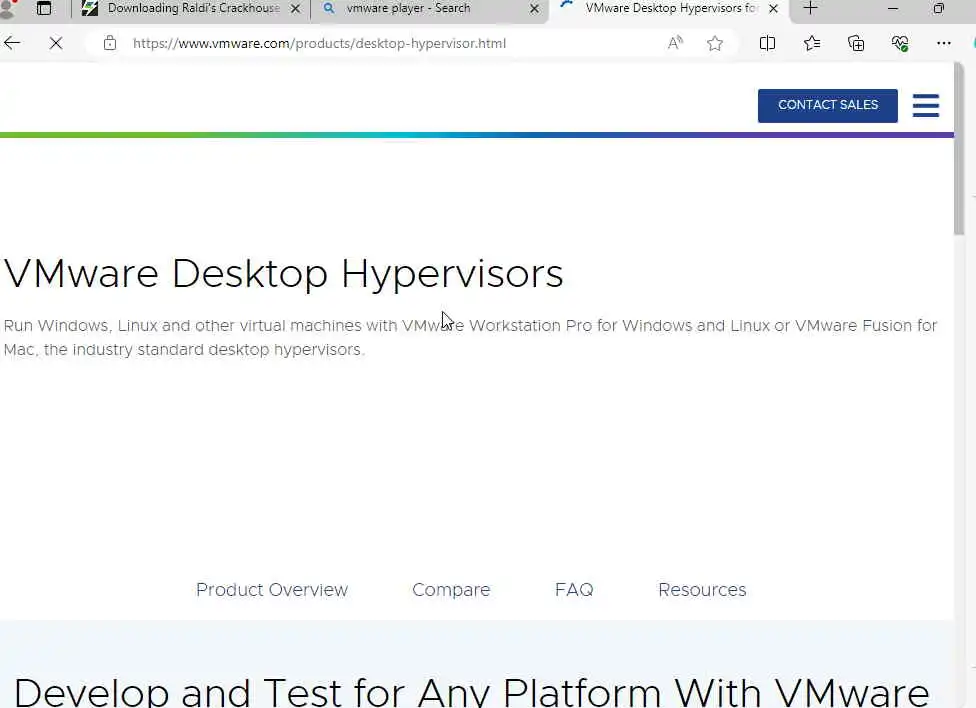
Task: Open Collections panel
Action: [856, 43]
